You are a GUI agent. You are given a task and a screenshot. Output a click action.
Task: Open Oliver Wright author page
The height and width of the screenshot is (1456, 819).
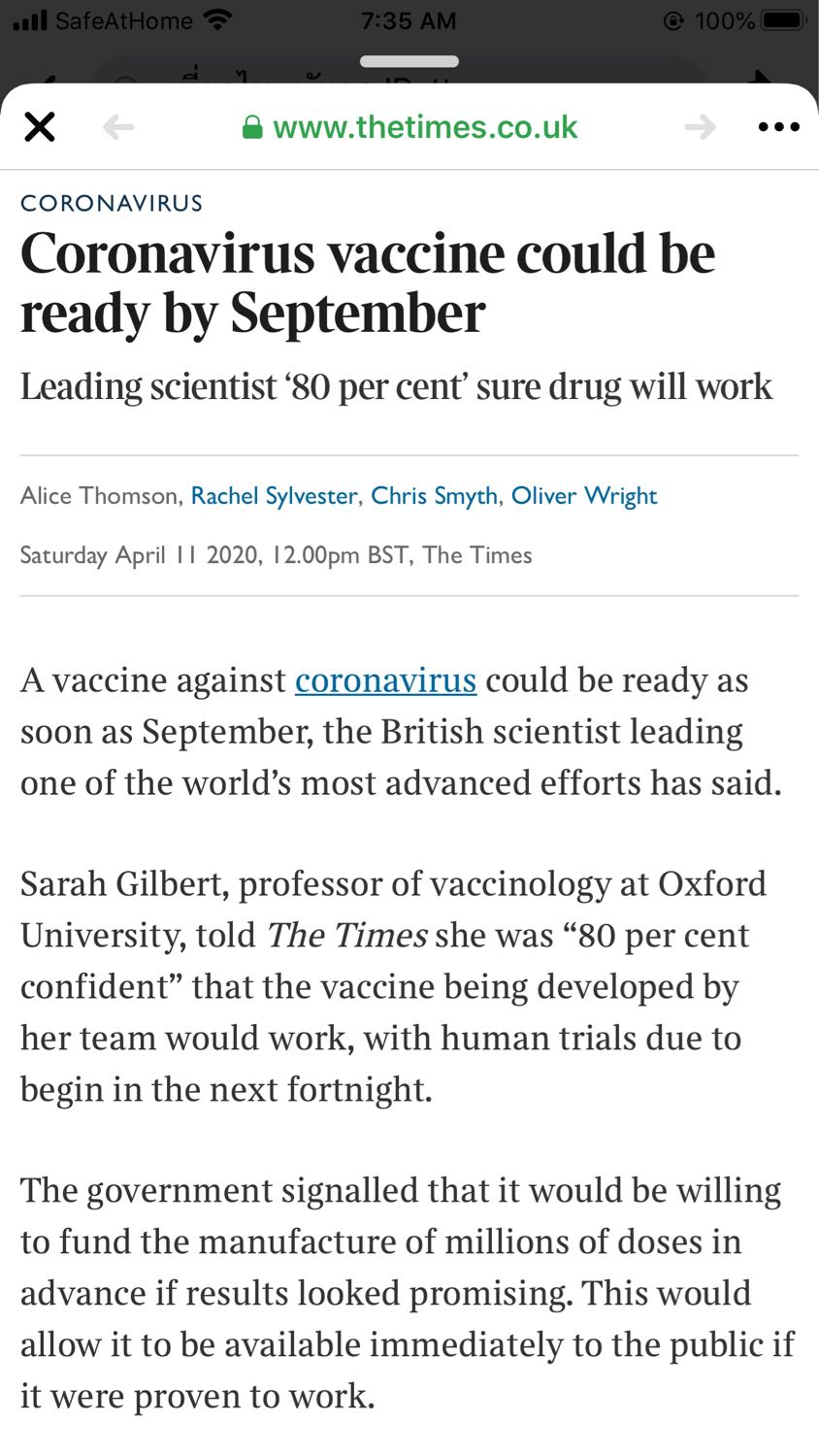[584, 496]
